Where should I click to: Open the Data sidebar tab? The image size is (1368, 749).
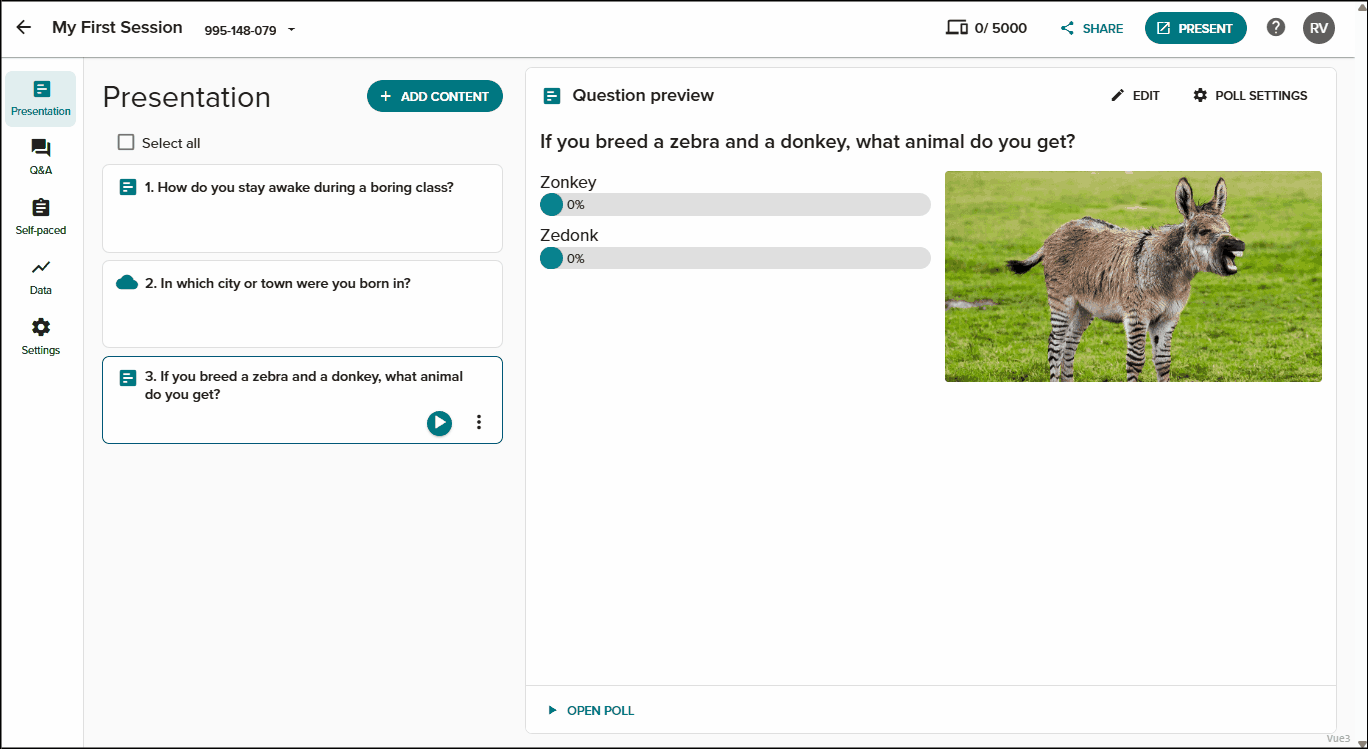click(x=41, y=278)
